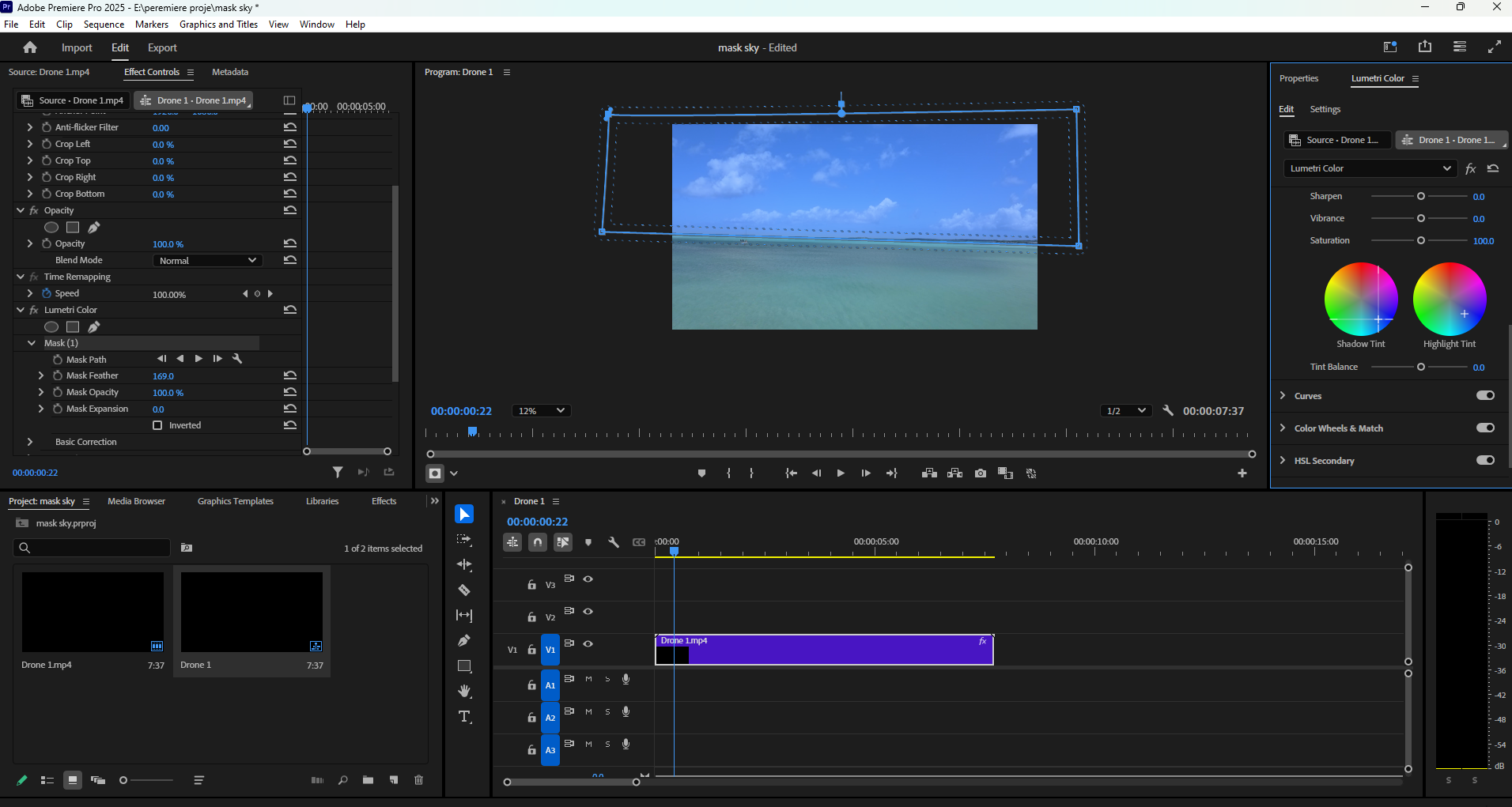Toggle lock on track V2
Screen dimensions: 1512x807
pyautogui.click(x=532, y=617)
